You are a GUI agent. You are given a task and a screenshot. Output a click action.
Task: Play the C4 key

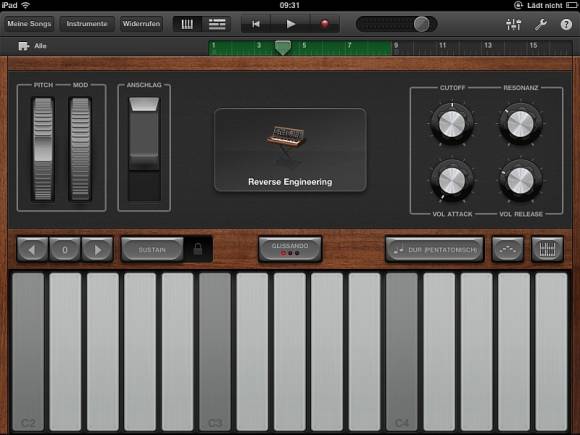(402, 351)
